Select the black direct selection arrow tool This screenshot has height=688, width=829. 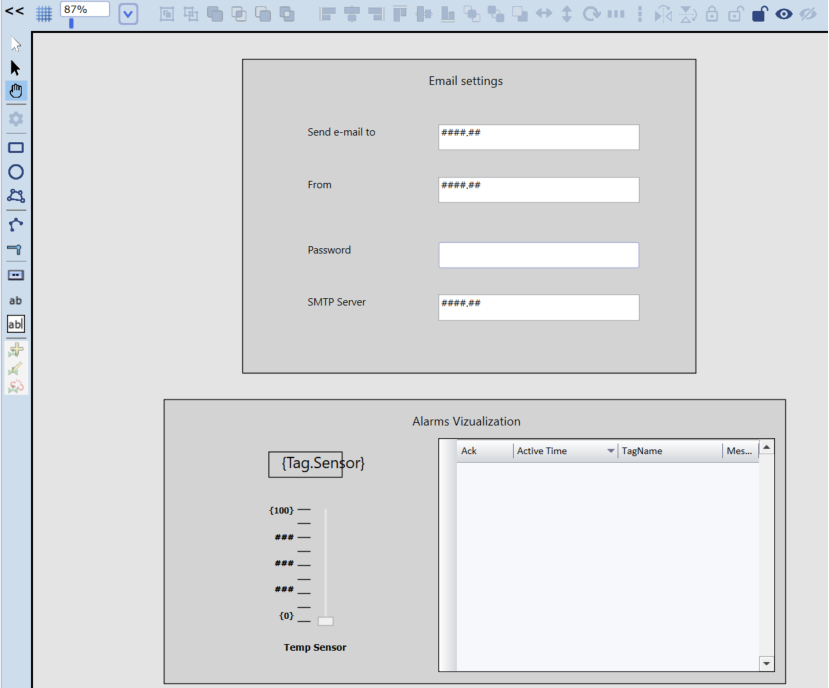tap(15, 68)
